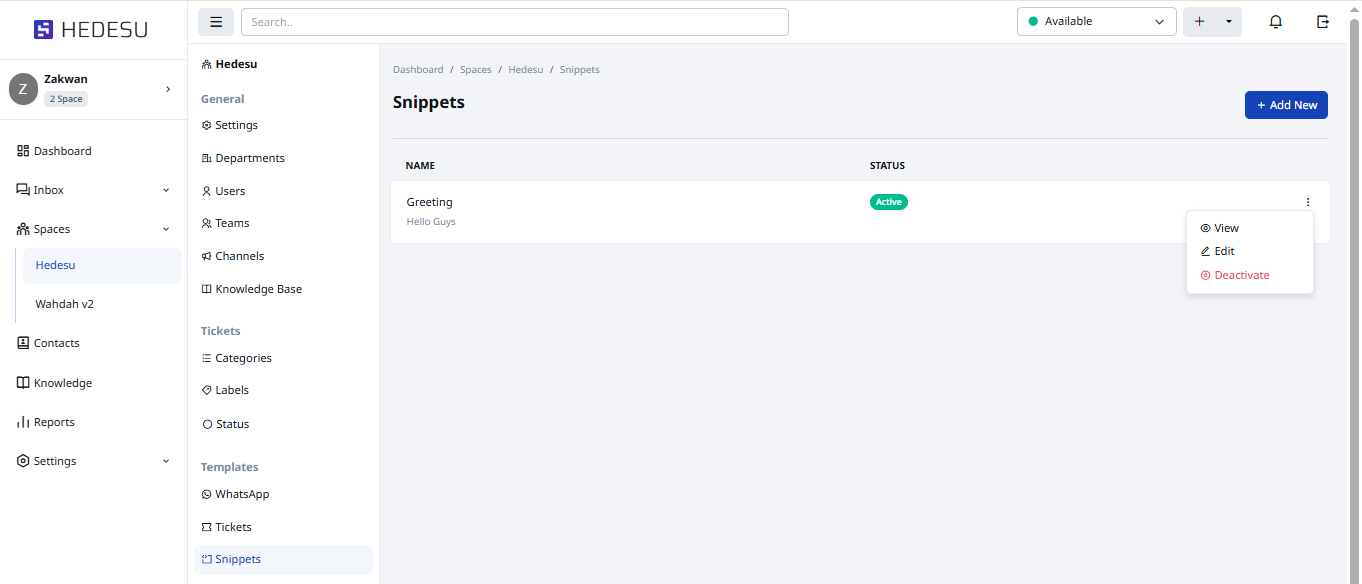The height and width of the screenshot is (584, 1362).
Task: Choose Edit in the snippet menu
Action: click(1224, 251)
